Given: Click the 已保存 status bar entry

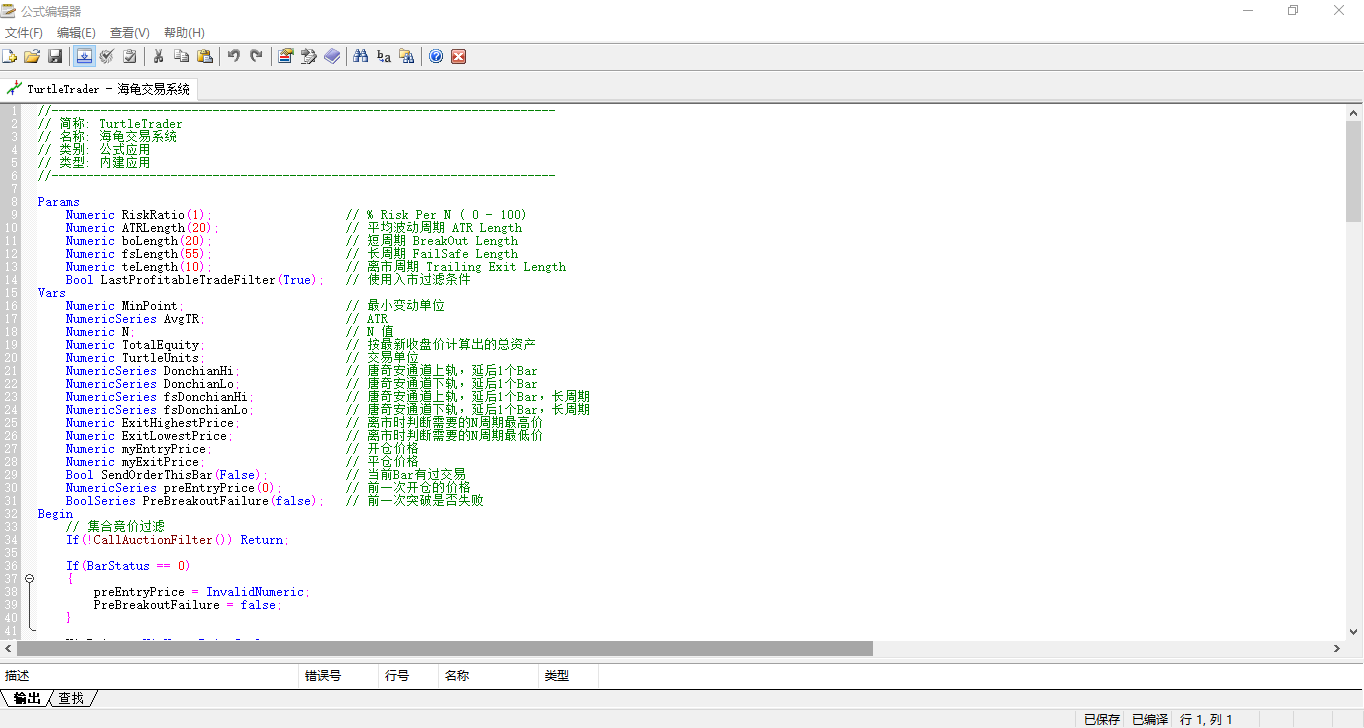Looking at the screenshot, I should coord(1102,719).
